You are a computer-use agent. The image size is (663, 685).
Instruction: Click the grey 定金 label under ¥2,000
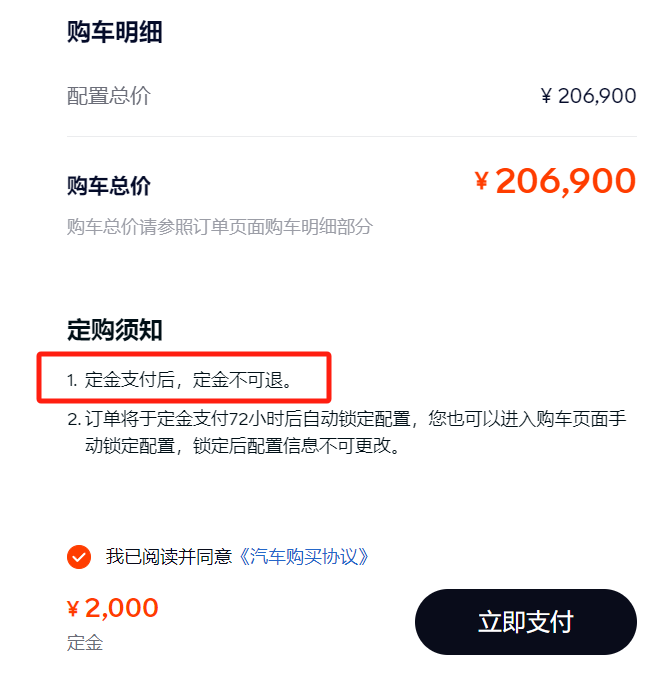click(85, 643)
